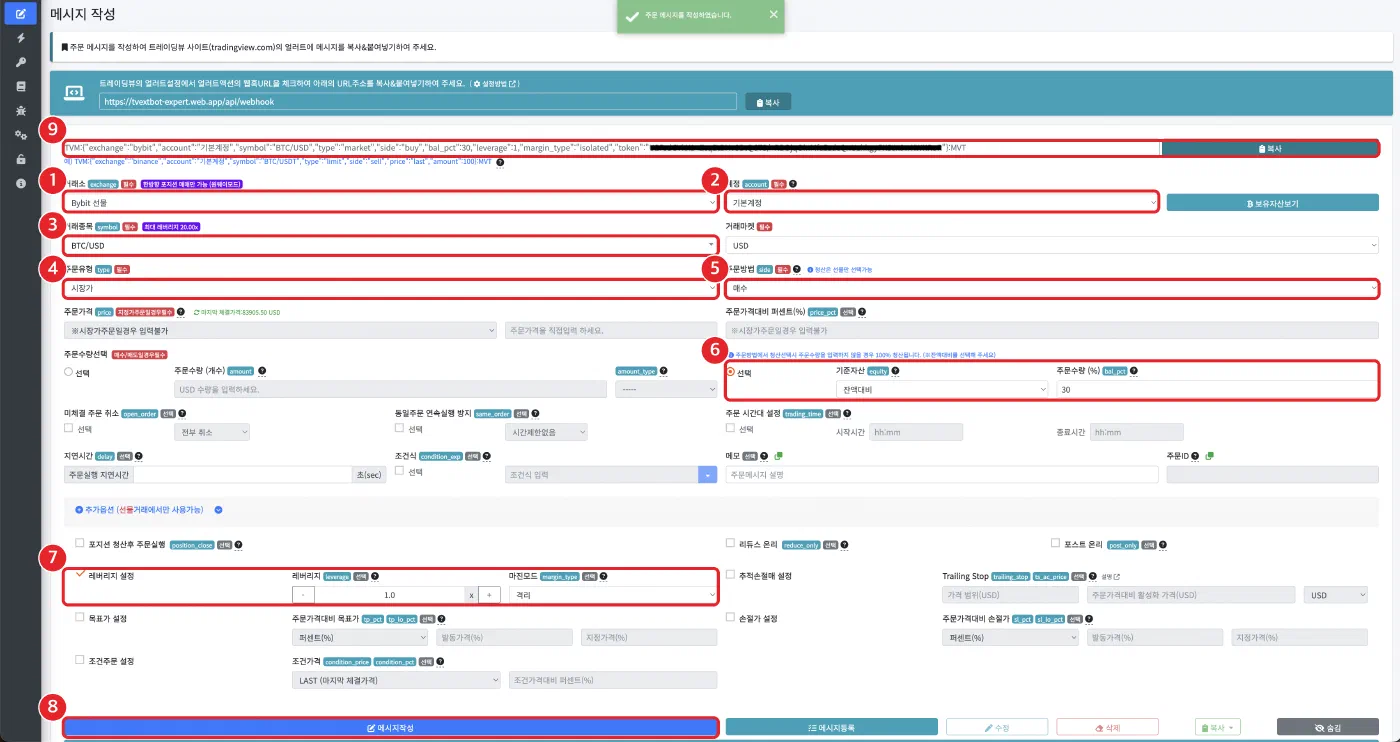
Task: Close the green success notification
Action: pyautogui.click(x=773, y=15)
